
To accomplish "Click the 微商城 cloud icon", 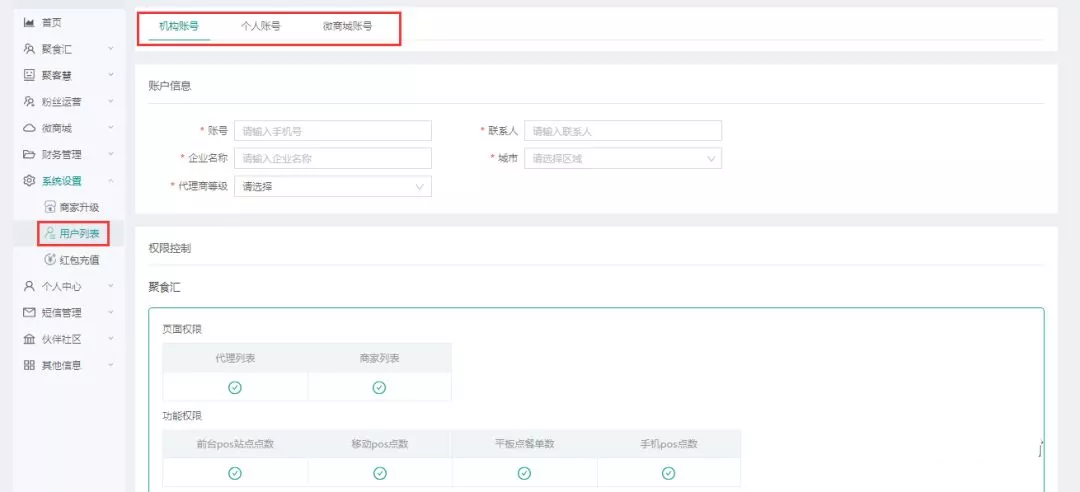I will coord(29,128).
